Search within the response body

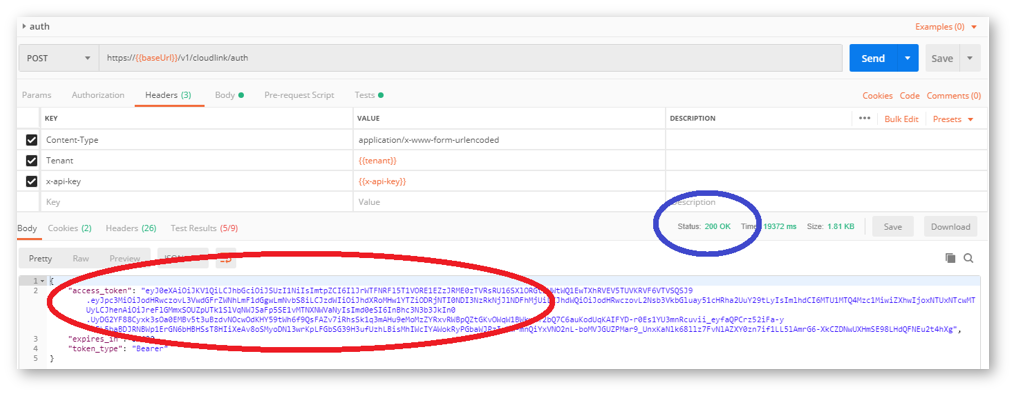point(968,258)
